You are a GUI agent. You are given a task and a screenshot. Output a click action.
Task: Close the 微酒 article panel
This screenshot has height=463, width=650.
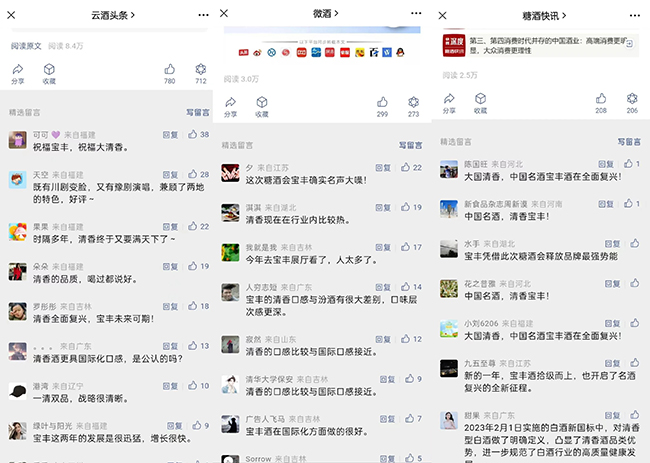(224, 13)
